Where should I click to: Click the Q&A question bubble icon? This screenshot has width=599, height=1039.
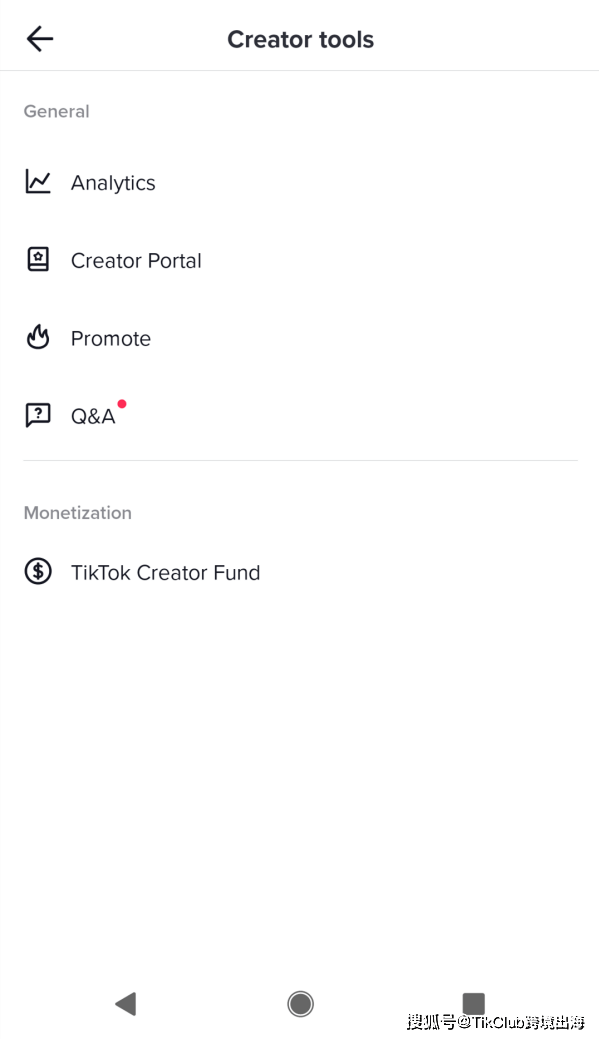(x=38, y=415)
